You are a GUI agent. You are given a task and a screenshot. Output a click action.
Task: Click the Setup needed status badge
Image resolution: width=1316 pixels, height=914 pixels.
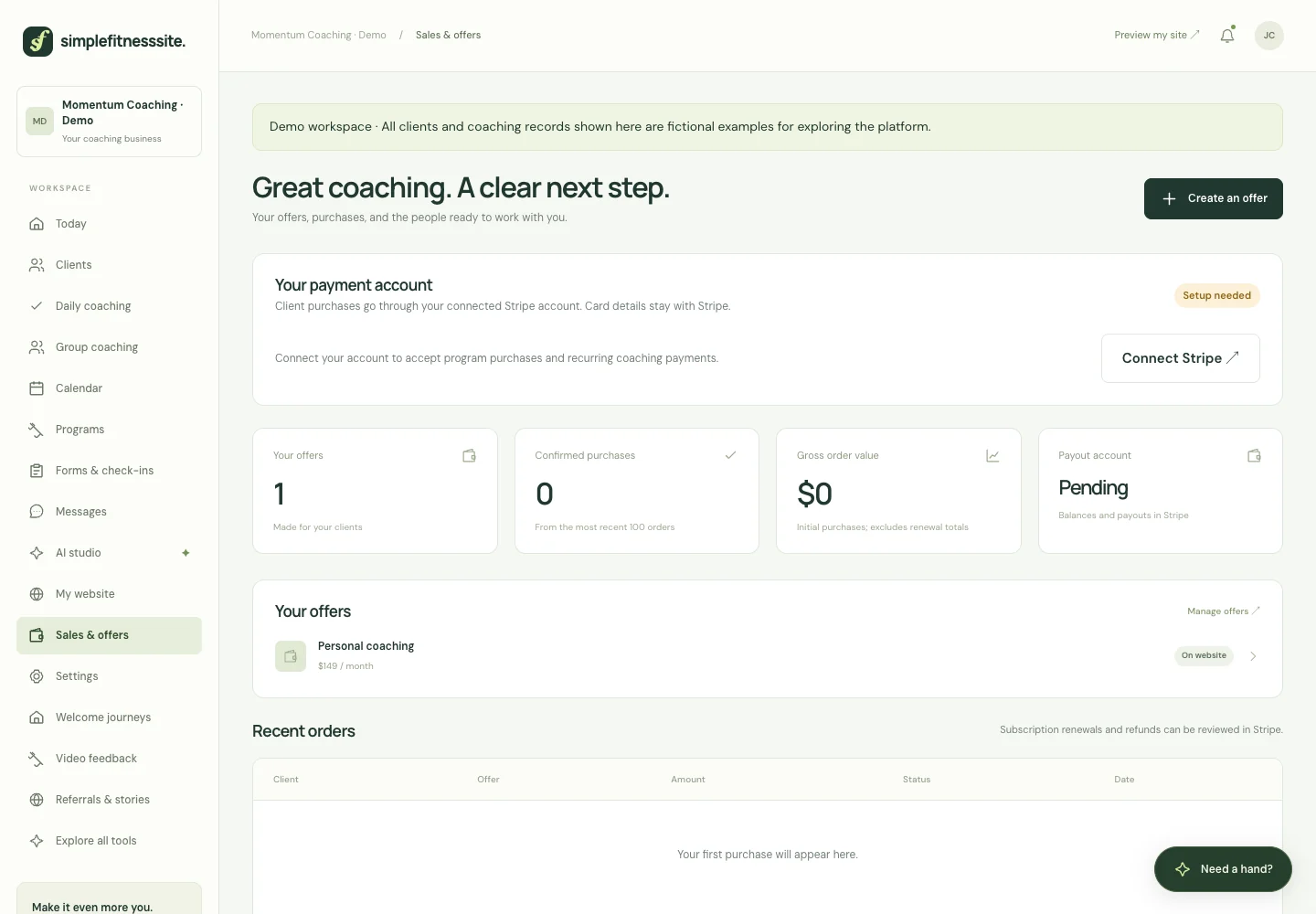[1216, 295]
